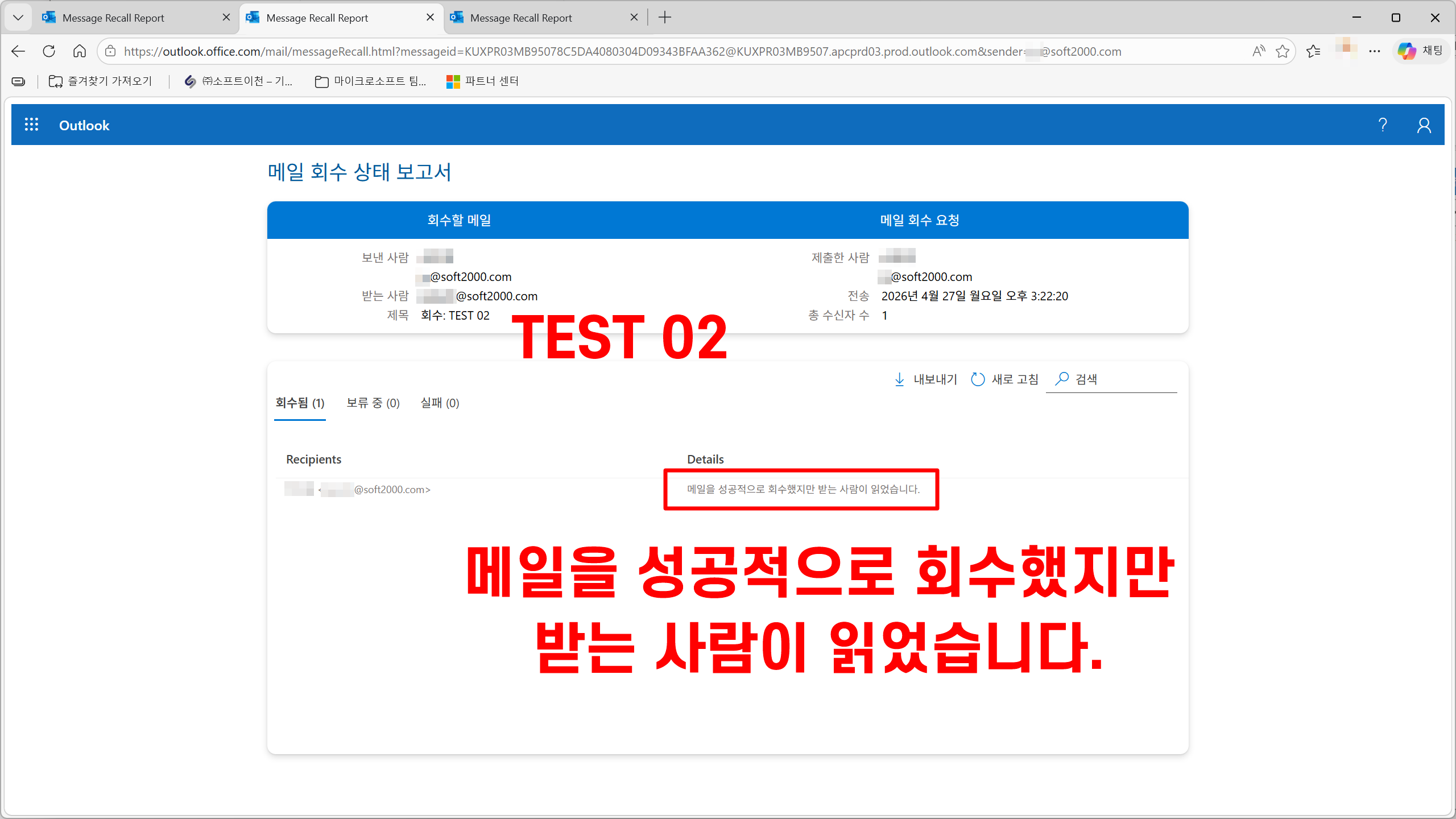This screenshot has width=1456, height=819.
Task: Open the Outlook app launcher grid
Action: pos(31,125)
